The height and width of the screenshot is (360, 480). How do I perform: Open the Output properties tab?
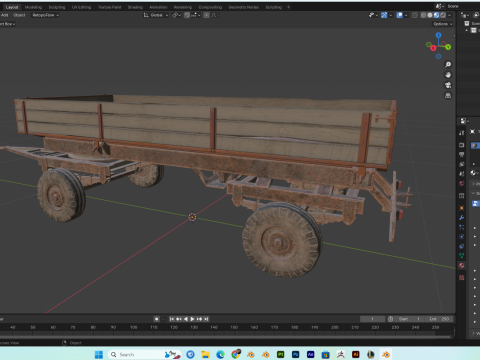pos(462,155)
